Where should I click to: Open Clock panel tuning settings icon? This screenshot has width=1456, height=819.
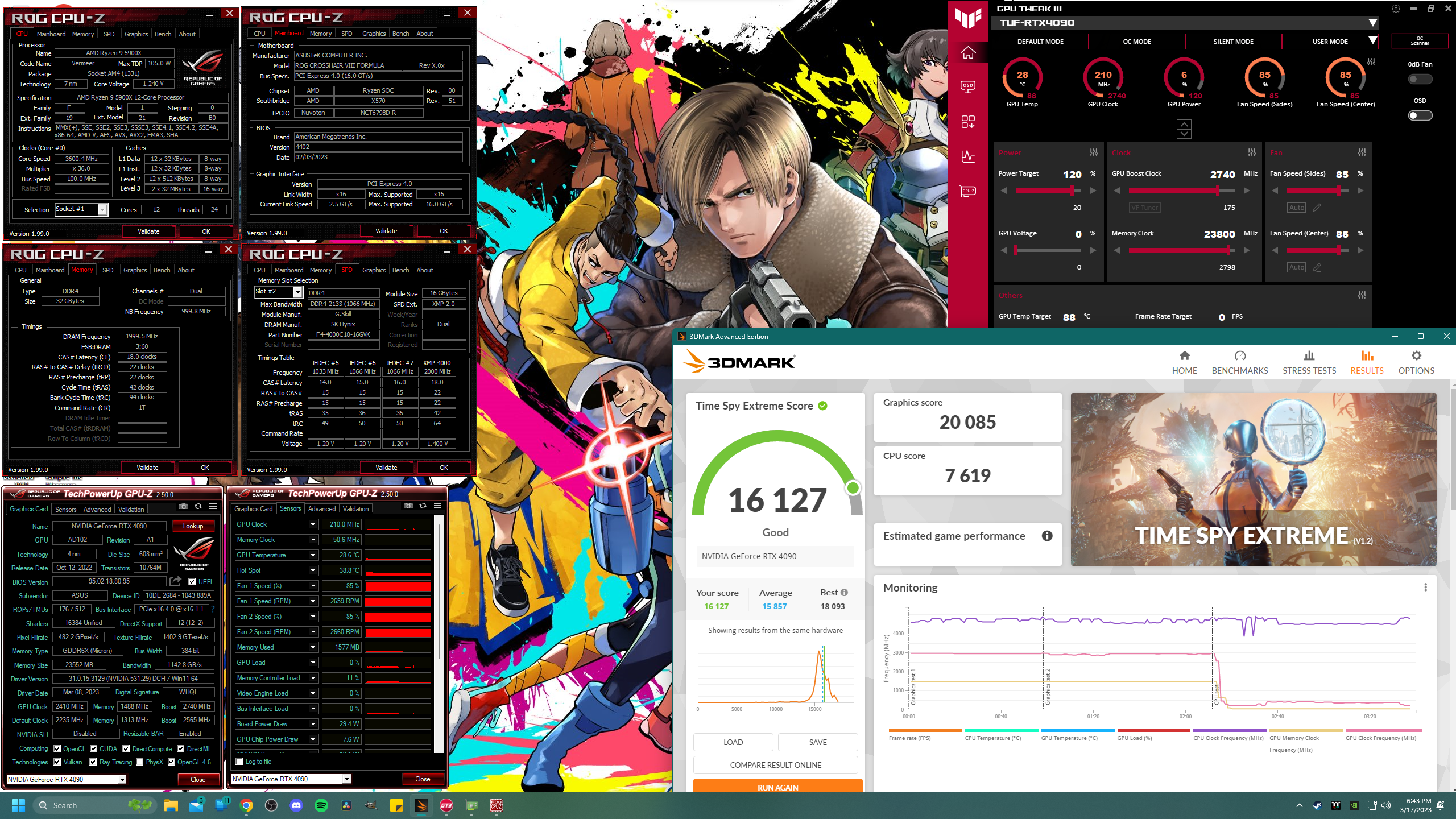coord(1251,152)
